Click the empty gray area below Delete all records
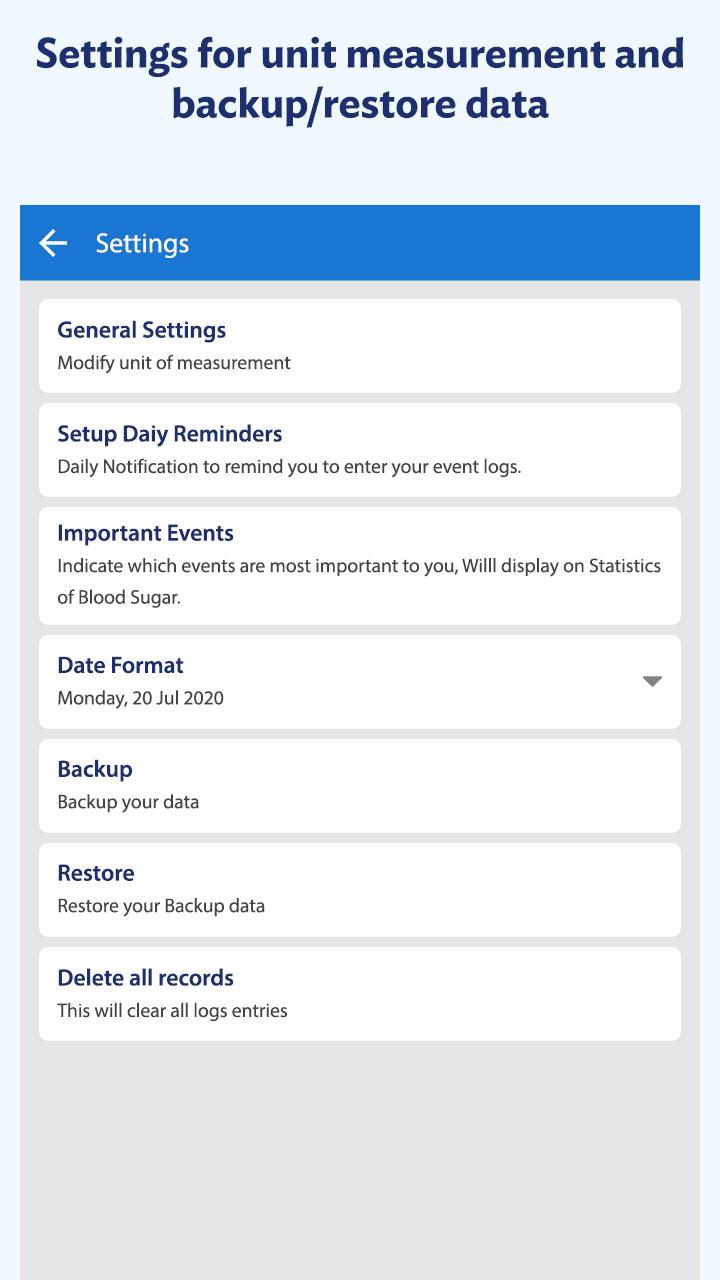This screenshot has width=720, height=1280. point(360,1160)
